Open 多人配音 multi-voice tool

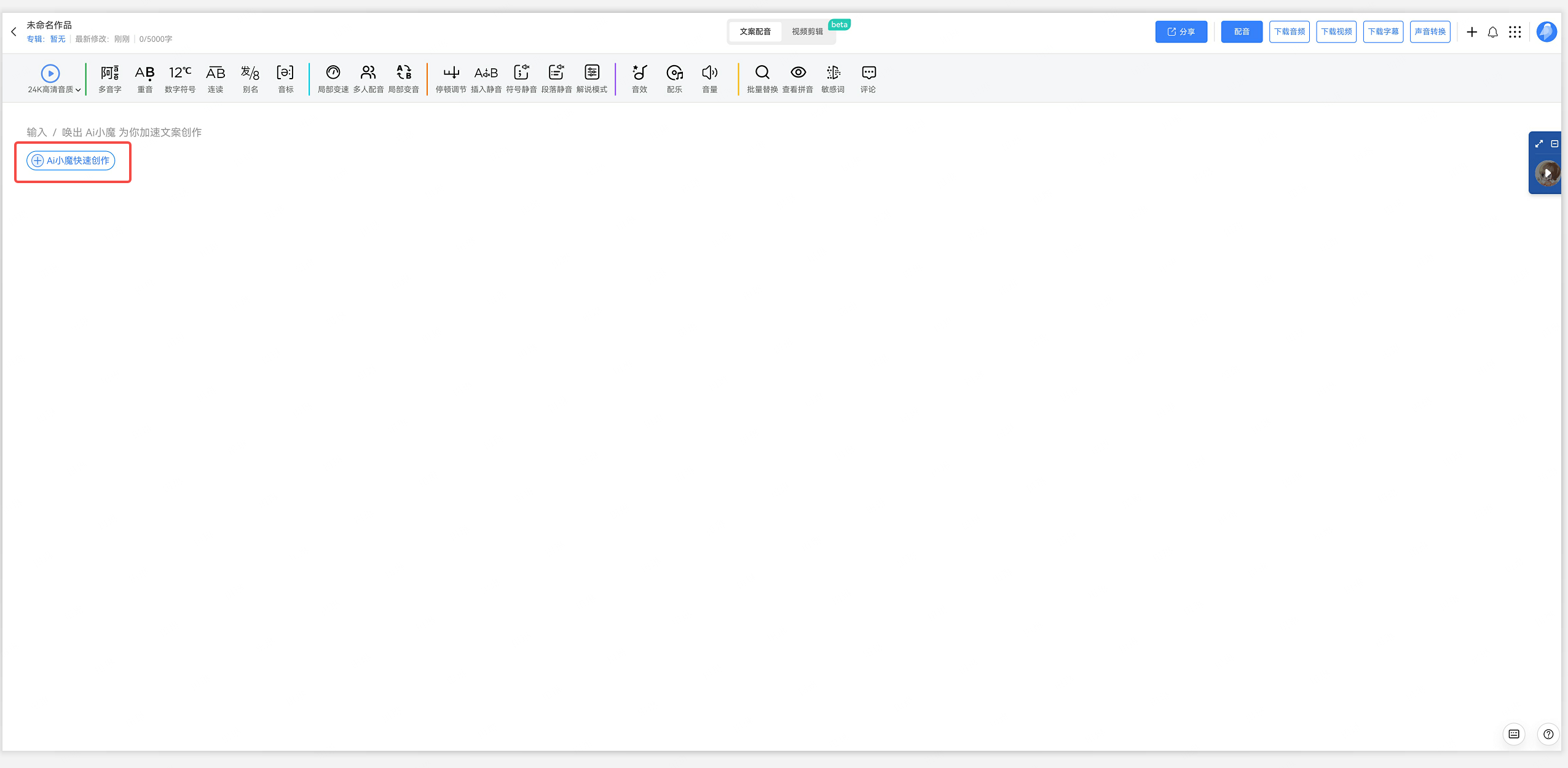point(368,79)
